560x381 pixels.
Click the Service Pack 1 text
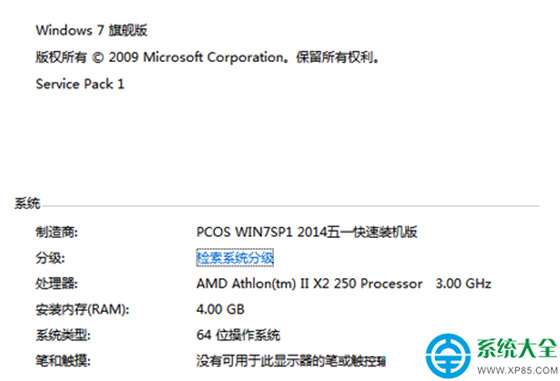[80, 84]
